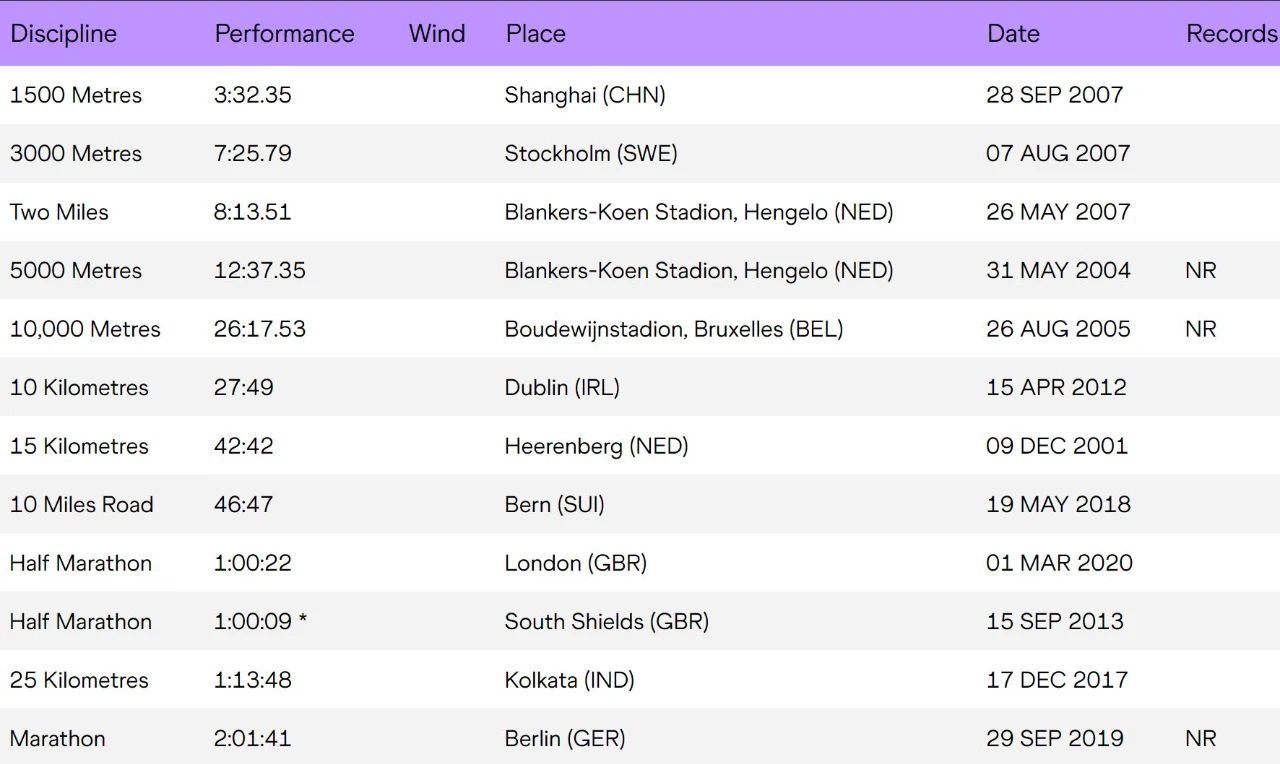Click Boudewijnstadion, Bruxelles (BEL) place
The width and height of the screenshot is (1280, 764).
[673, 329]
